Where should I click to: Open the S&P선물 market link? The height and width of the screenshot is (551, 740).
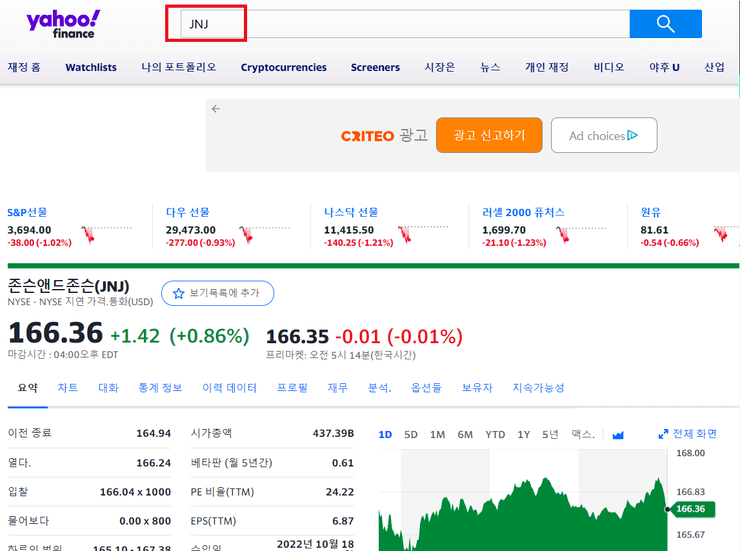click(x=27, y=212)
